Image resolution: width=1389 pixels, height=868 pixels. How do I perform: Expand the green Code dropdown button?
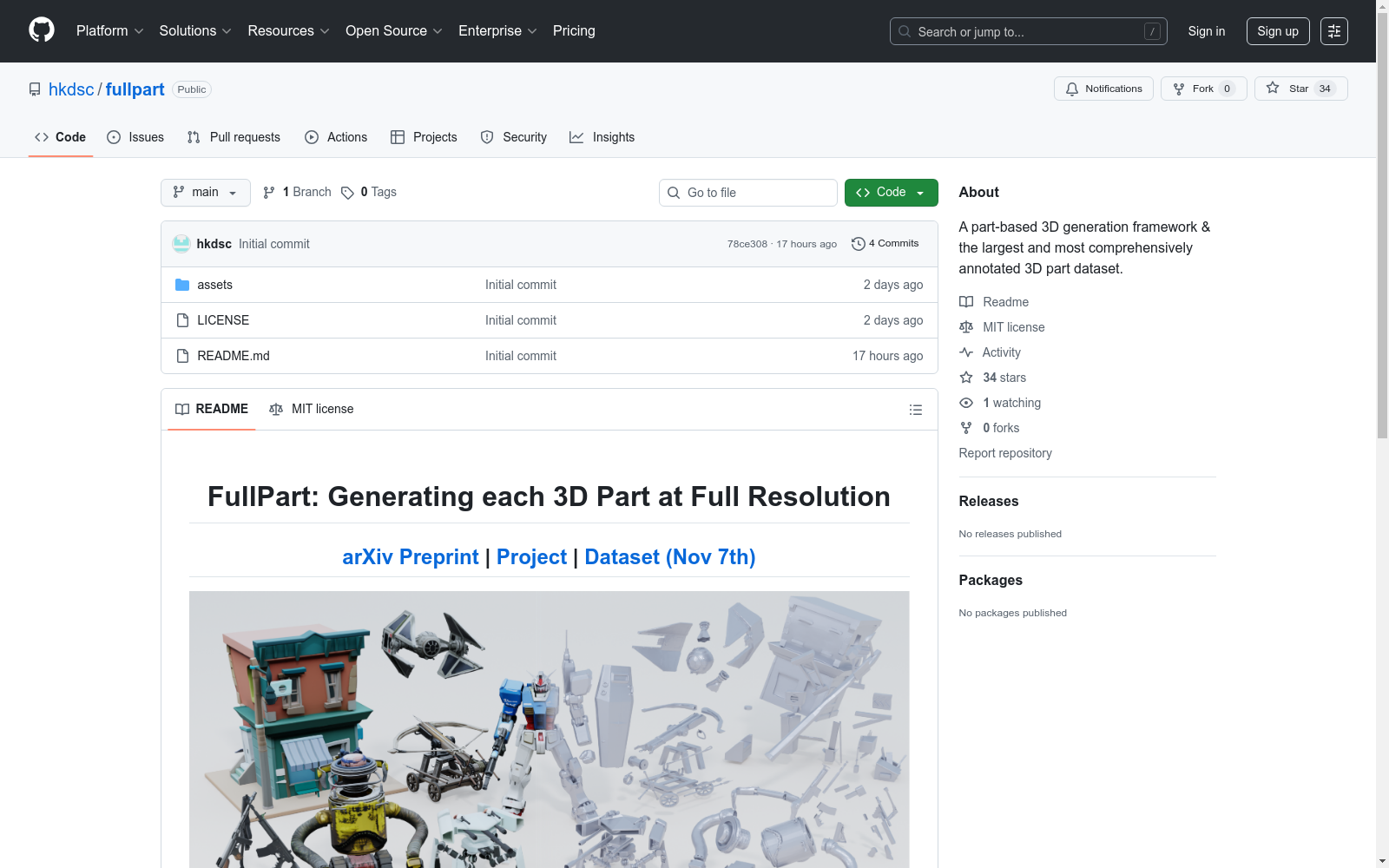892,193
